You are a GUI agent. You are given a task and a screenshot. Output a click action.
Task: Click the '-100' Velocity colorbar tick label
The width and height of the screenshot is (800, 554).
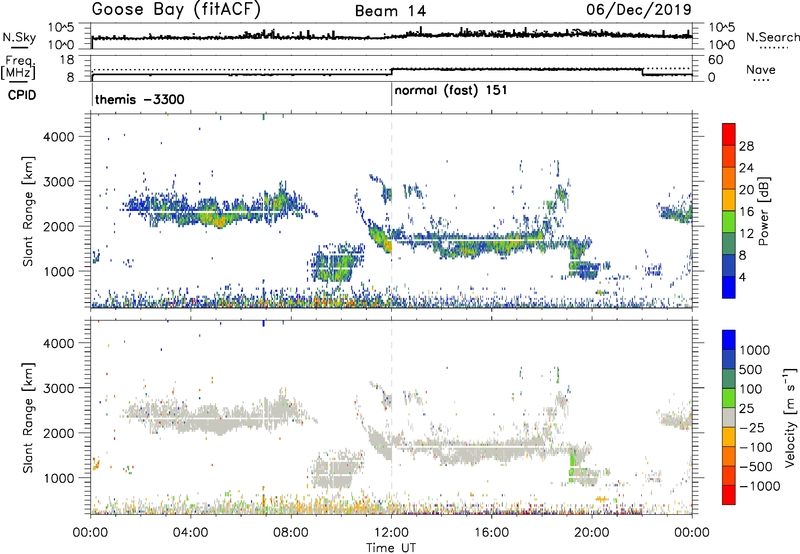click(x=756, y=447)
